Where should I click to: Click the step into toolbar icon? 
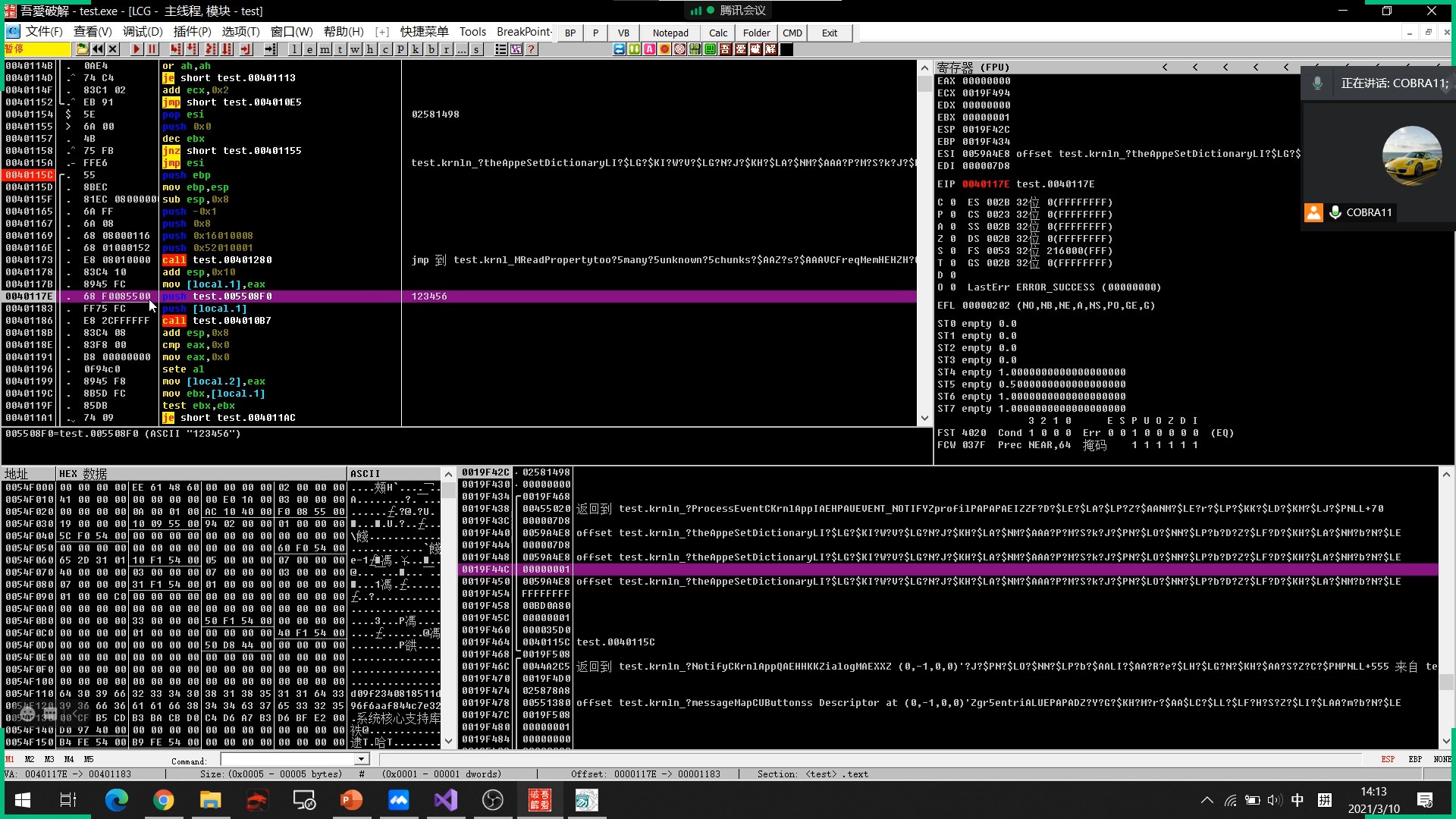pos(176,49)
